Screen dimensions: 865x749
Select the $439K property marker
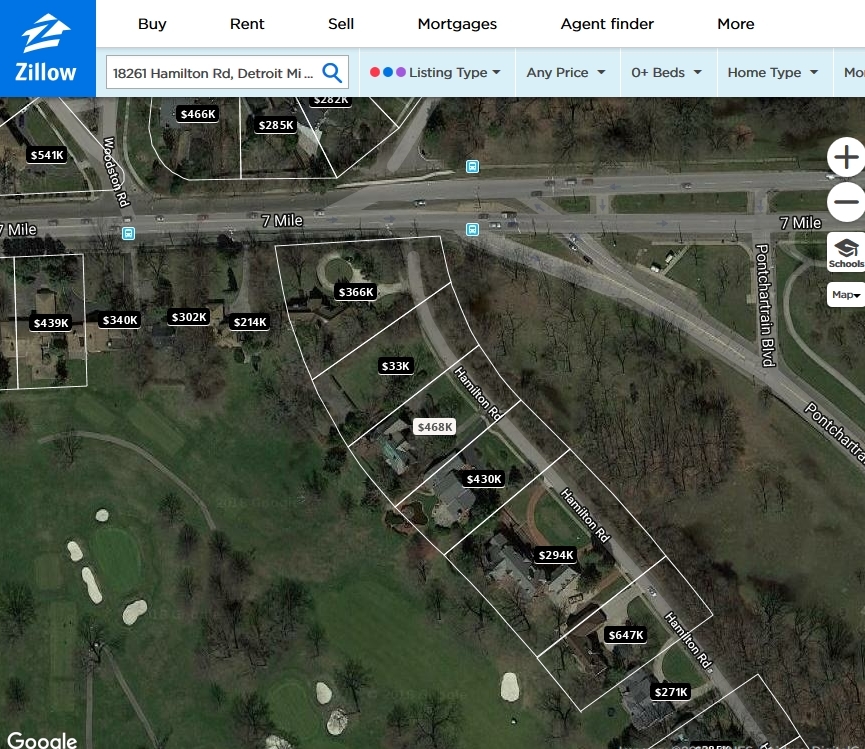[51, 323]
